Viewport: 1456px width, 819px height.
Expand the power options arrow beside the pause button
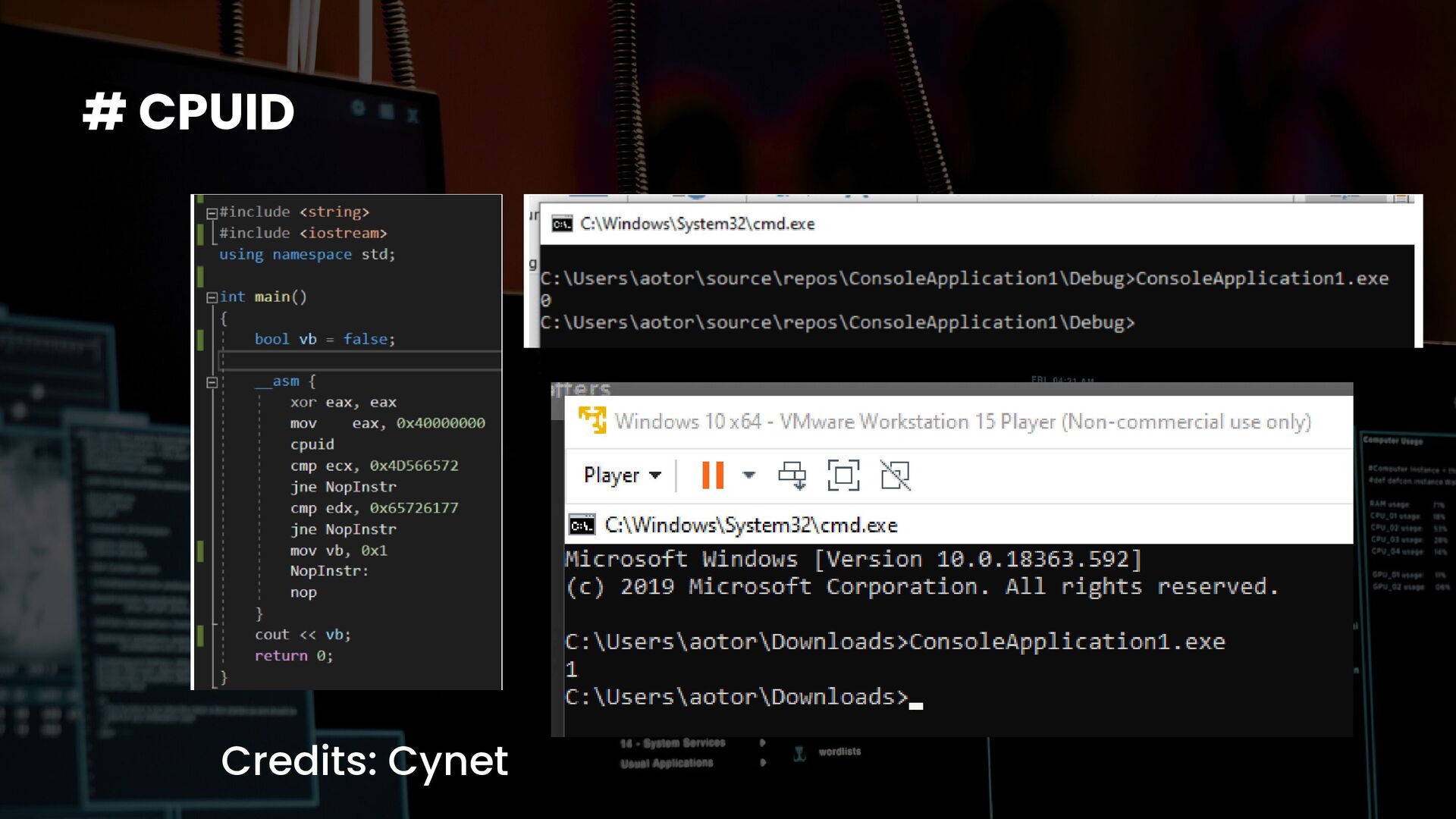coord(749,475)
